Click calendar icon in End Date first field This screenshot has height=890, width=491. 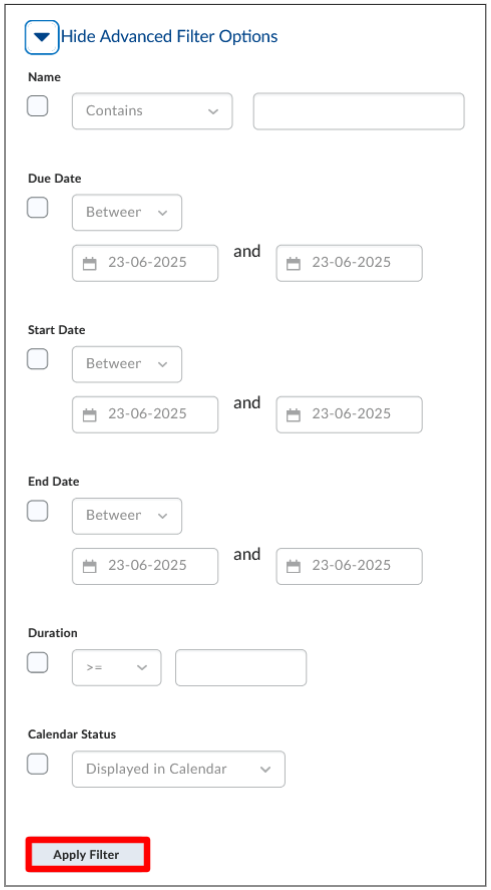pyautogui.click(x=90, y=566)
